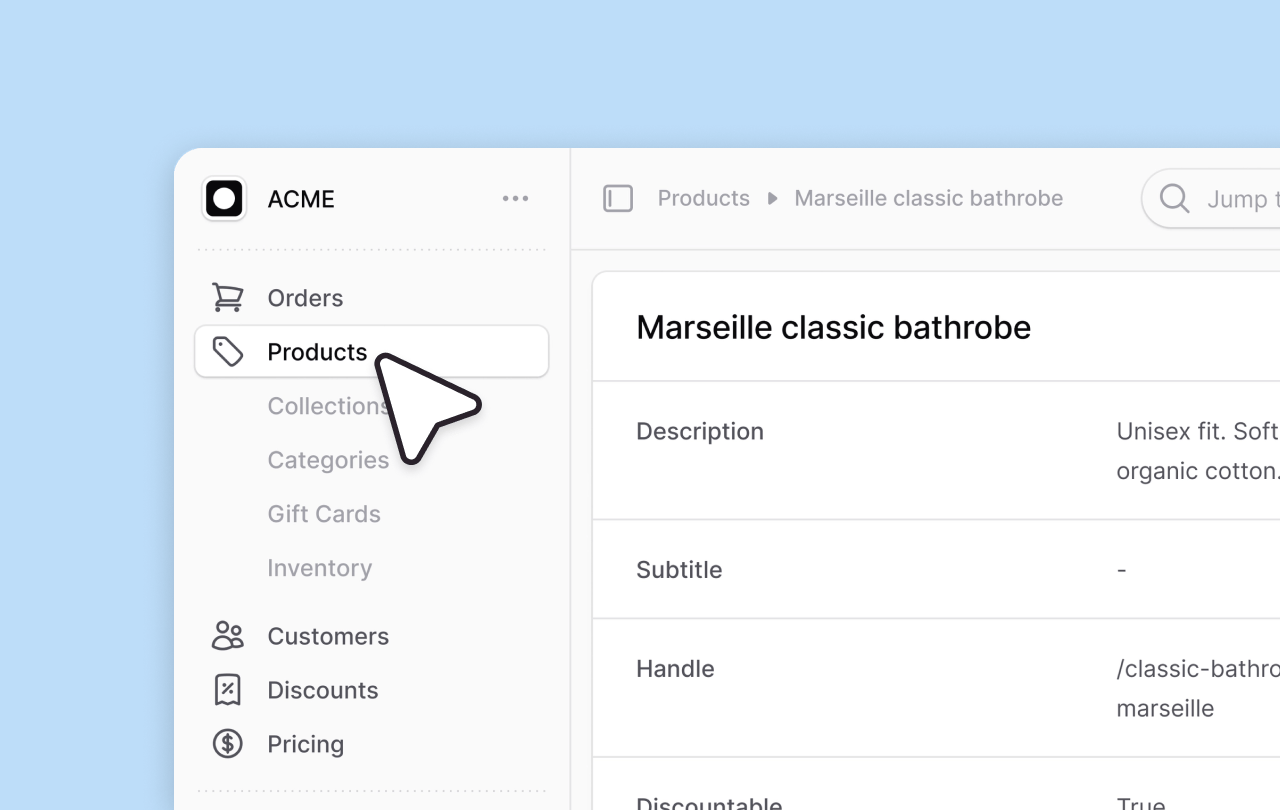Viewport: 1280px width, 810px height.
Task: Open the search magnifier icon
Action: [1173, 198]
